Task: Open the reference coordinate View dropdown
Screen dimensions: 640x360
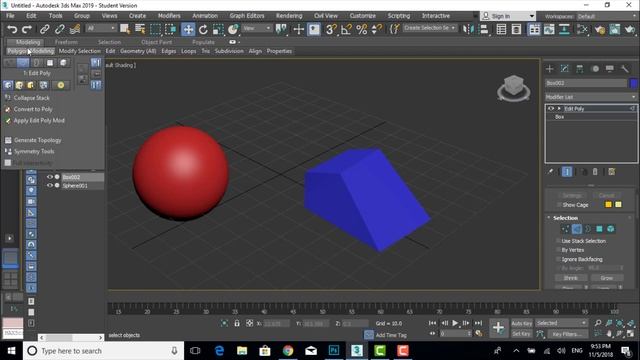Action: click(x=257, y=28)
